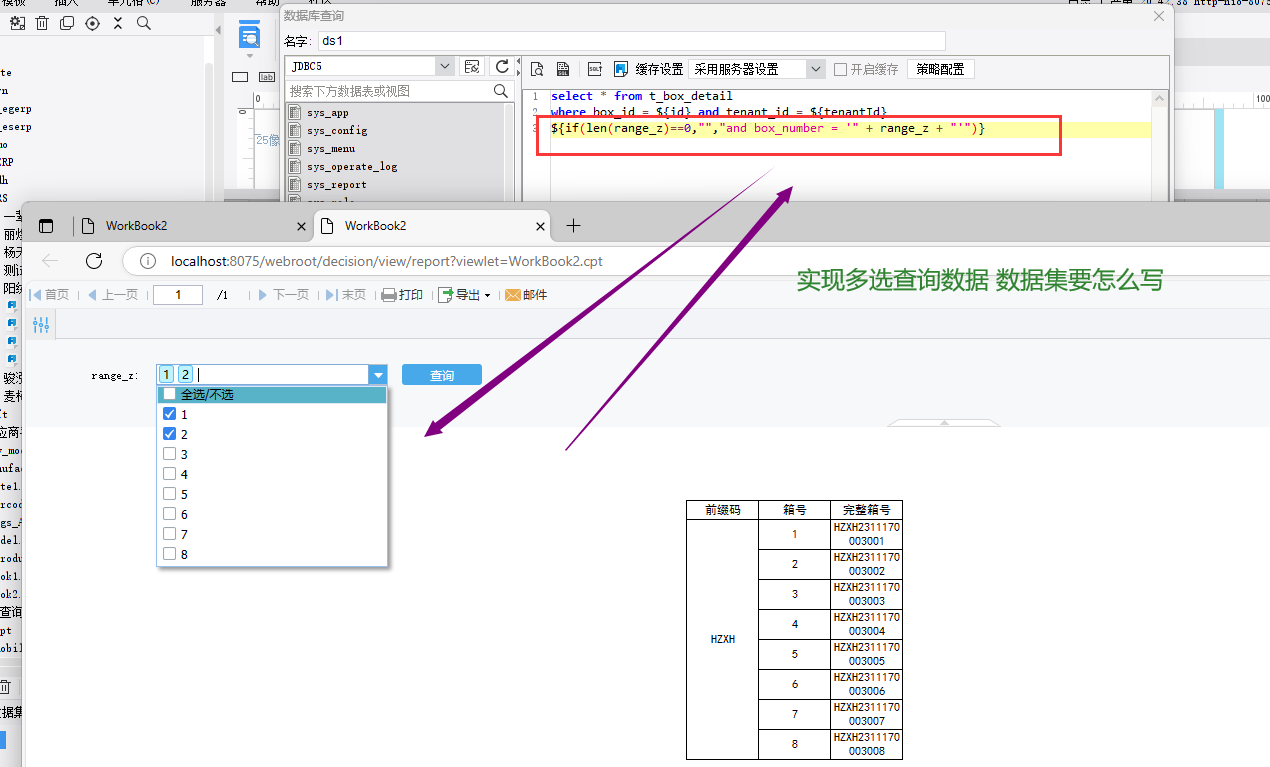Enable the 开启缓存 checkbox
Viewport: 1270px width, 767px height.
(841, 69)
